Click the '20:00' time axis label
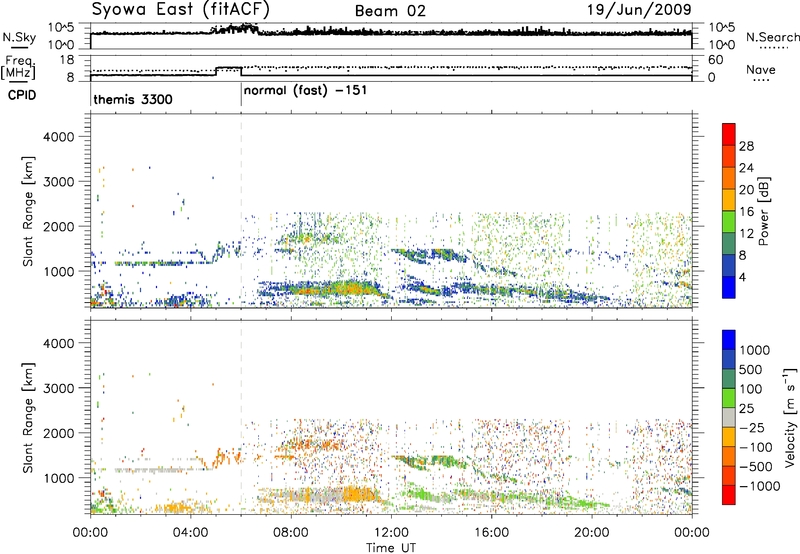 click(x=592, y=533)
